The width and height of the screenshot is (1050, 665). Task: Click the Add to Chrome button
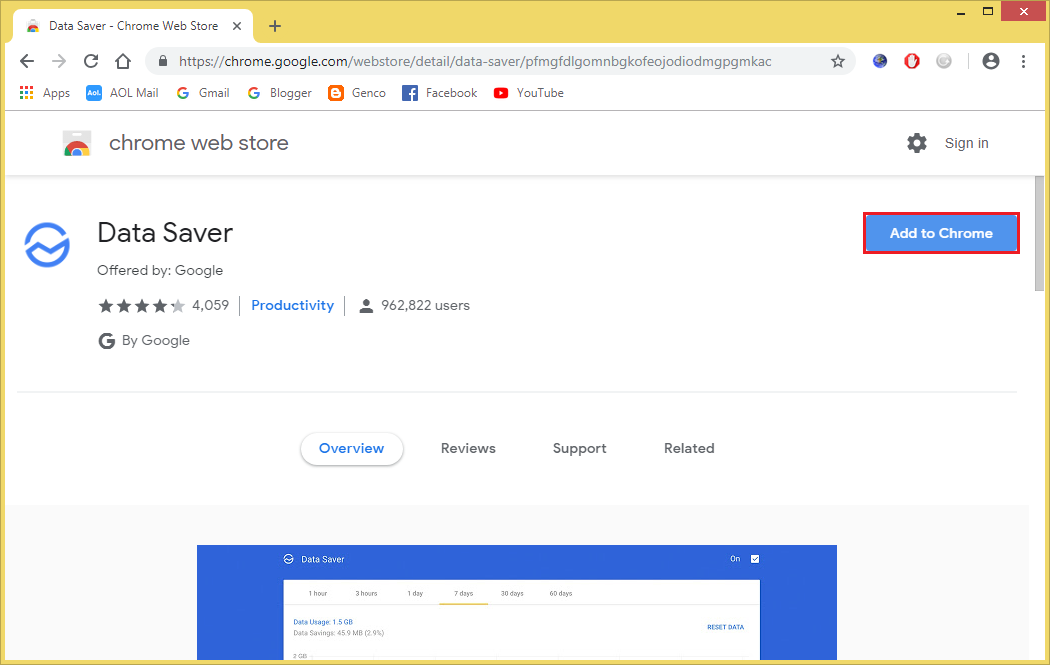pyautogui.click(x=941, y=233)
